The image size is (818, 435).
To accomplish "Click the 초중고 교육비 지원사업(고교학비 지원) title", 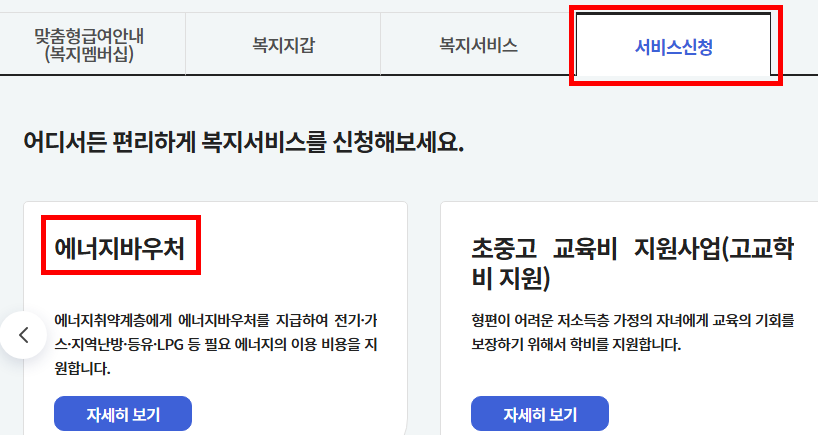I will click(x=633, y=263).
